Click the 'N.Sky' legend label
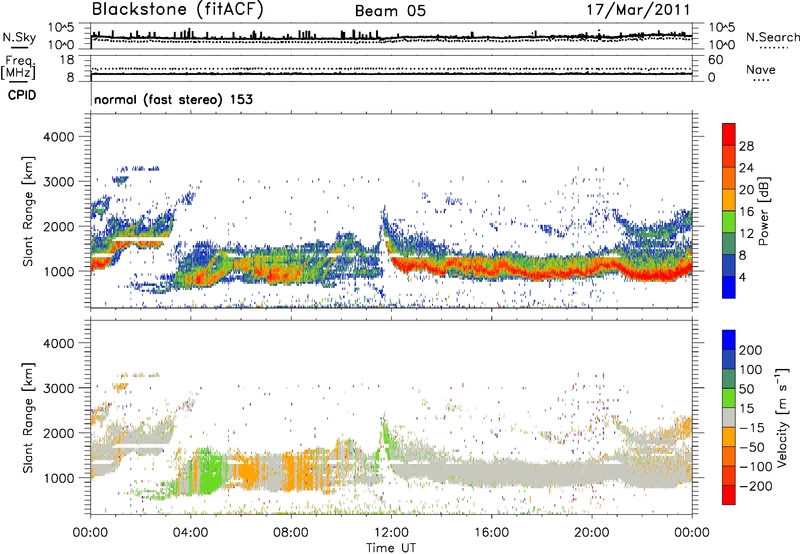800x554 pixels. (19, 37)
